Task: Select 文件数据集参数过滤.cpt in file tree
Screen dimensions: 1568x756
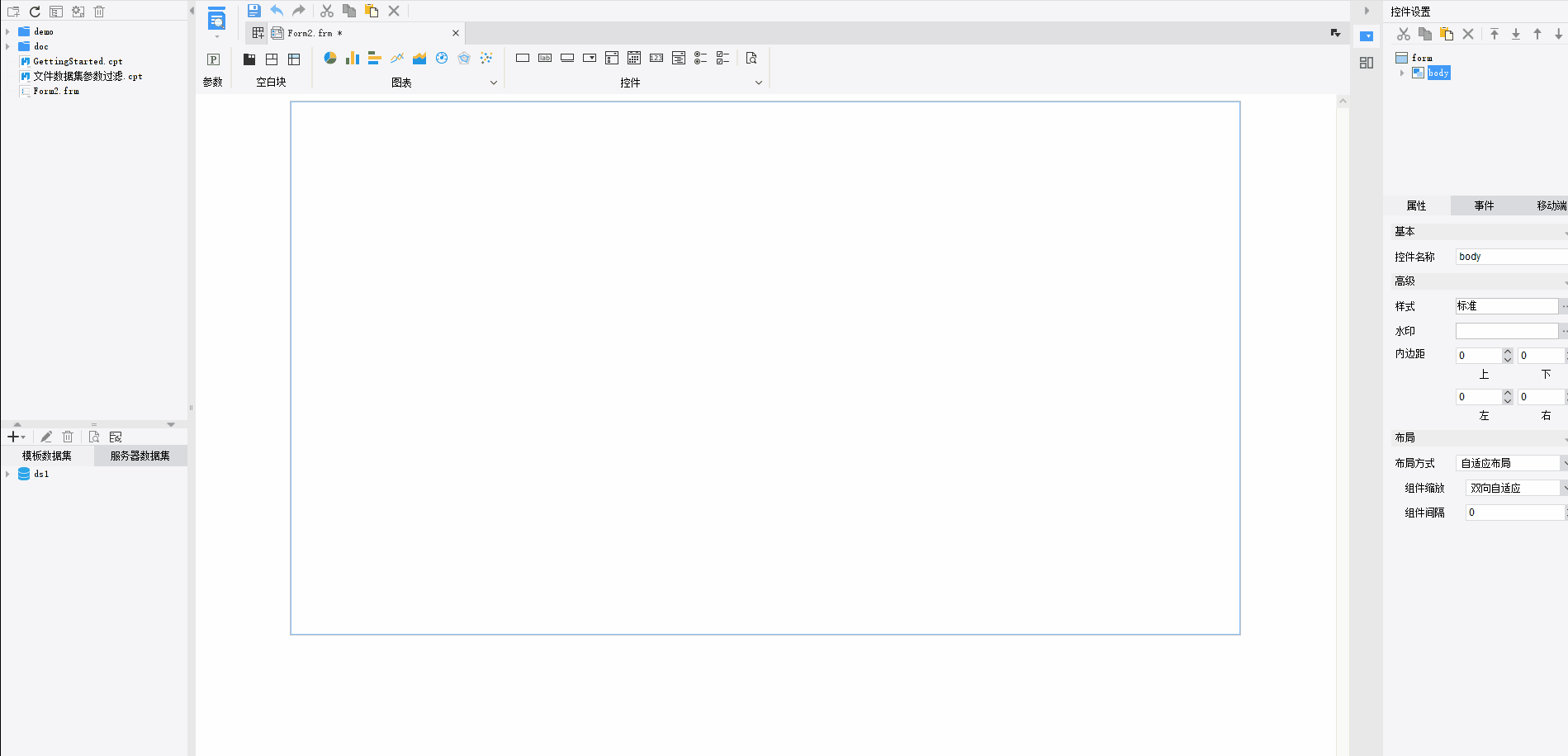Action: tap(88, 76)
